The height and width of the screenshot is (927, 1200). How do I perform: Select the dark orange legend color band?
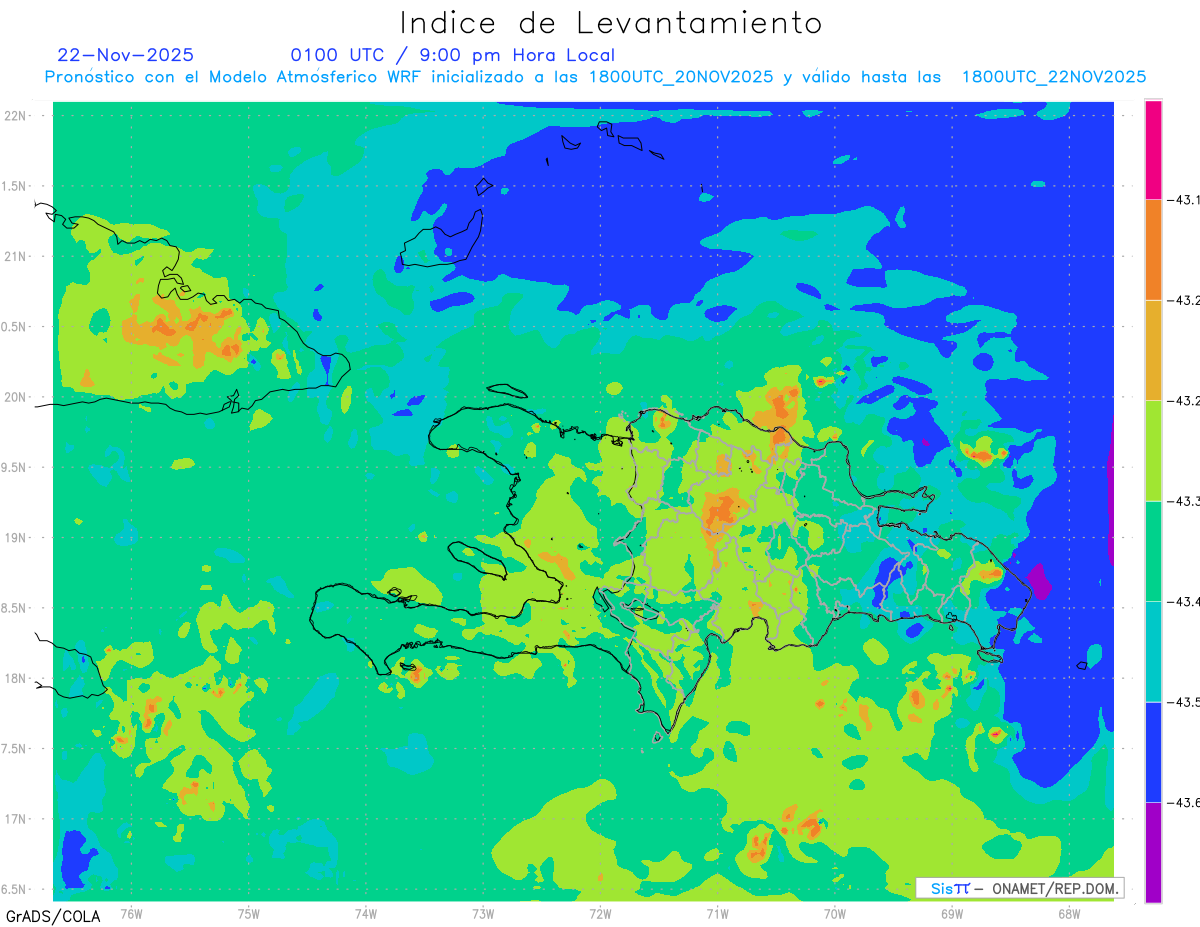tap(1153, 250)
